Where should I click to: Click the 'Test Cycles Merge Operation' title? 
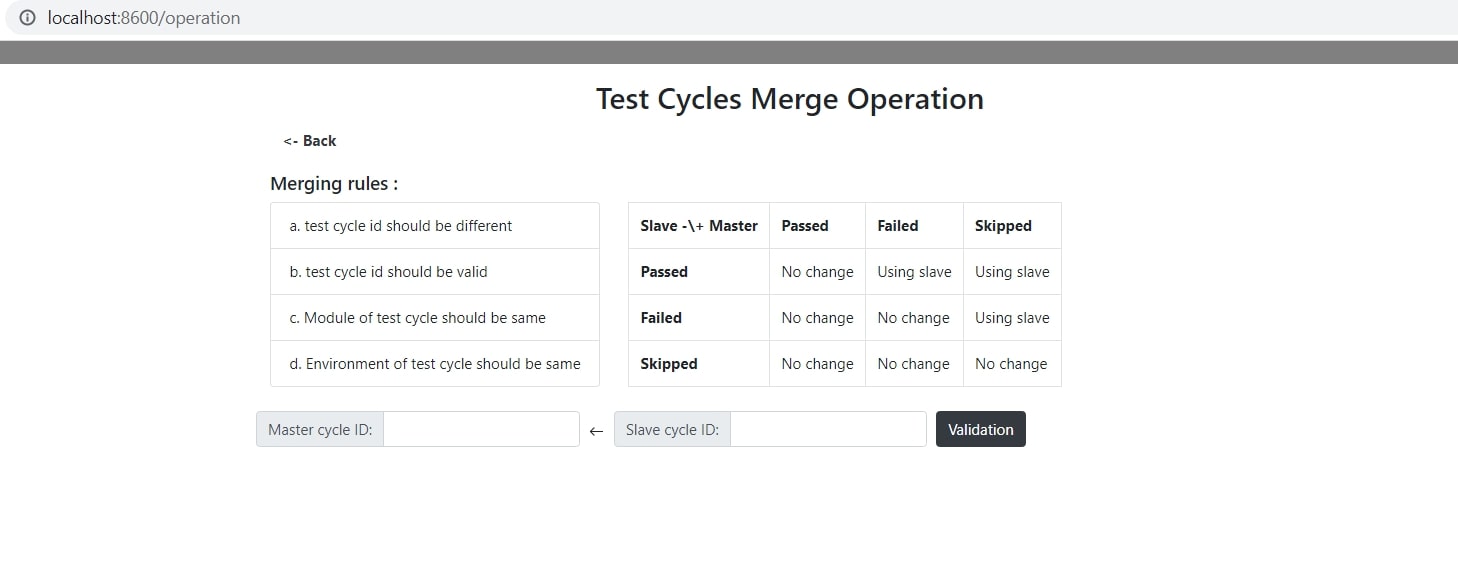click(x=790, y=99)
